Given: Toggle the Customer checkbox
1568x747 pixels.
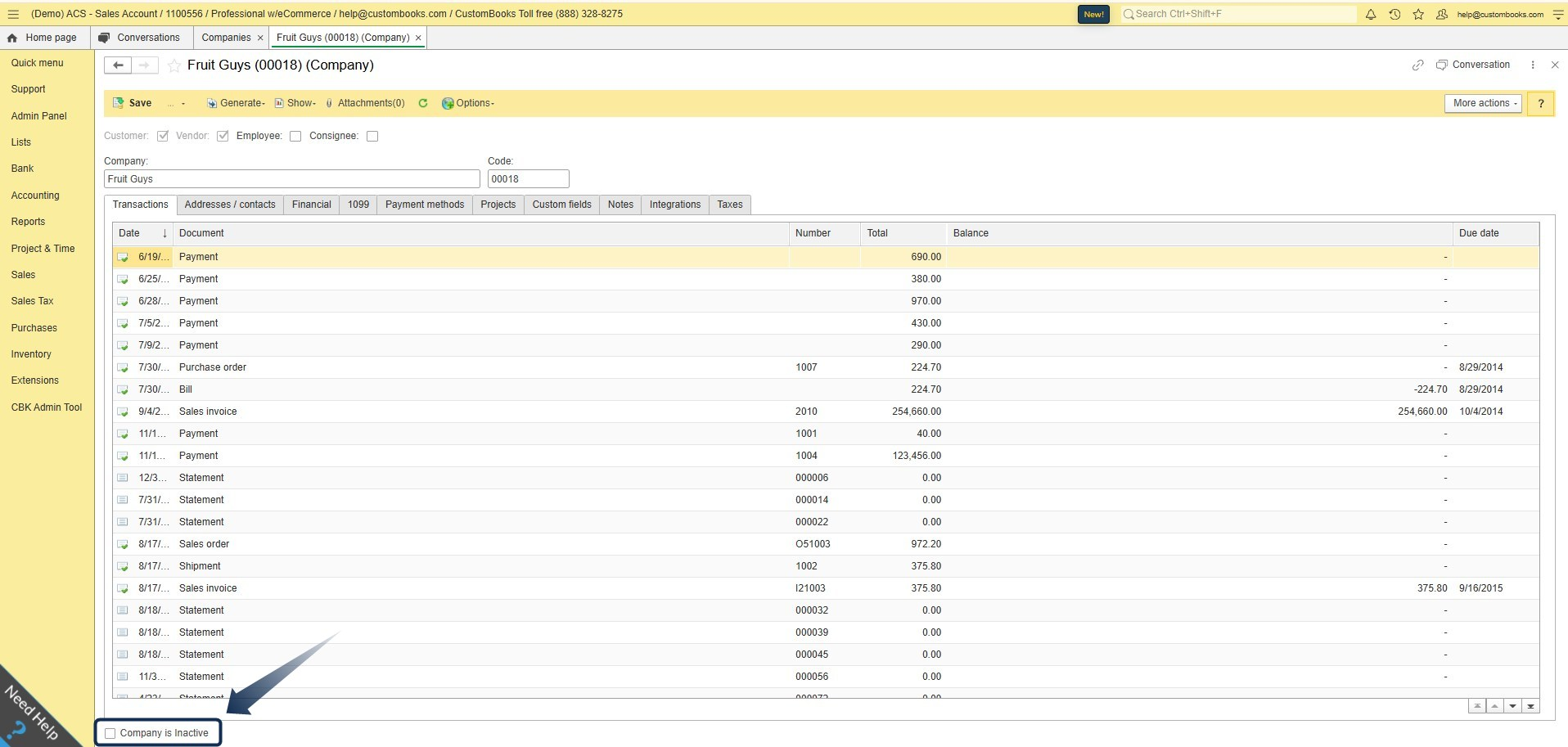Looking at the screenshot, I should click(x=163, y=136).
